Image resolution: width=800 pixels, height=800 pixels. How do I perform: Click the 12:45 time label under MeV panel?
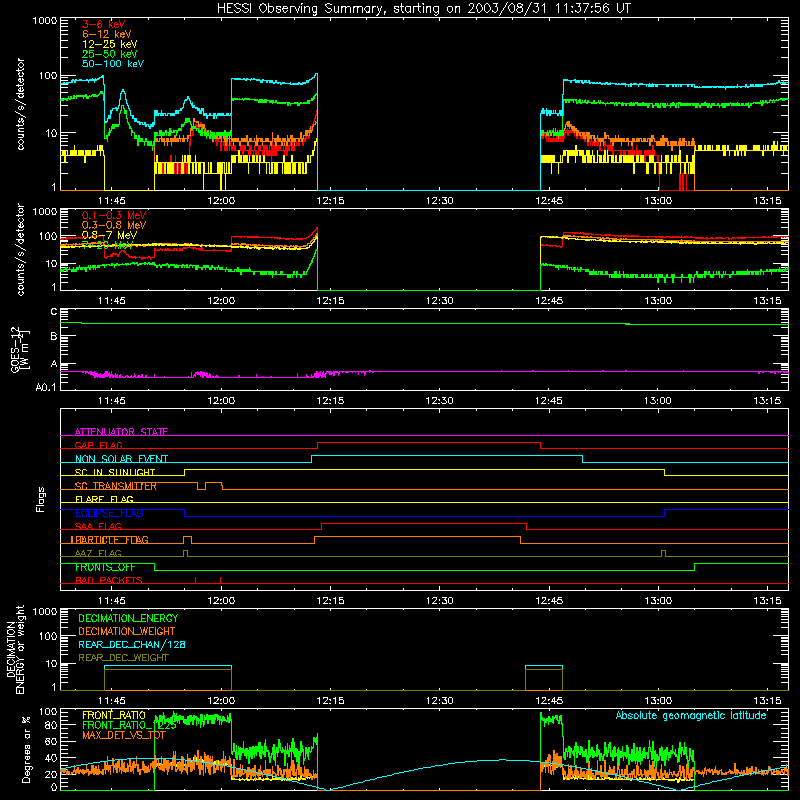tap(549, 301)
